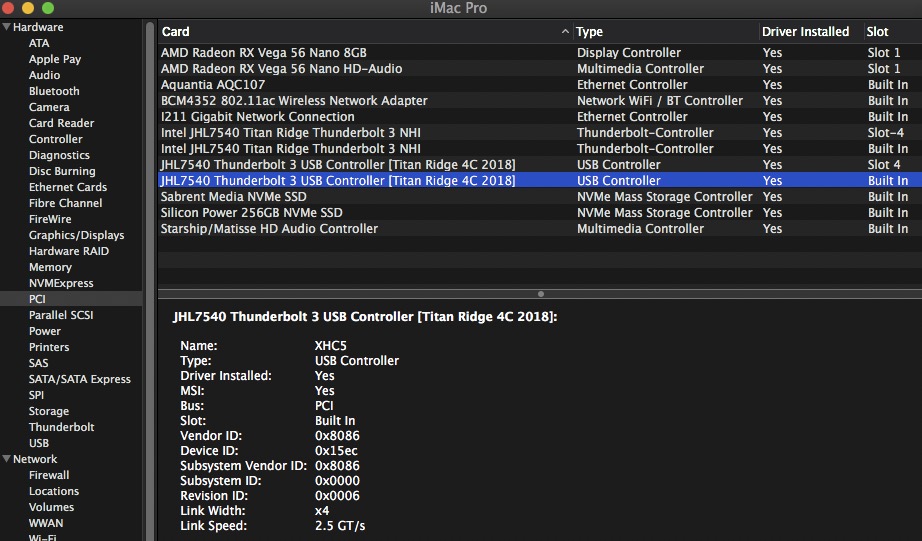This screenshot has height=541, width=922.
Task: Select AMD Radeon Vega 56 Nano HD-Audio row
Action: [540, 68]
